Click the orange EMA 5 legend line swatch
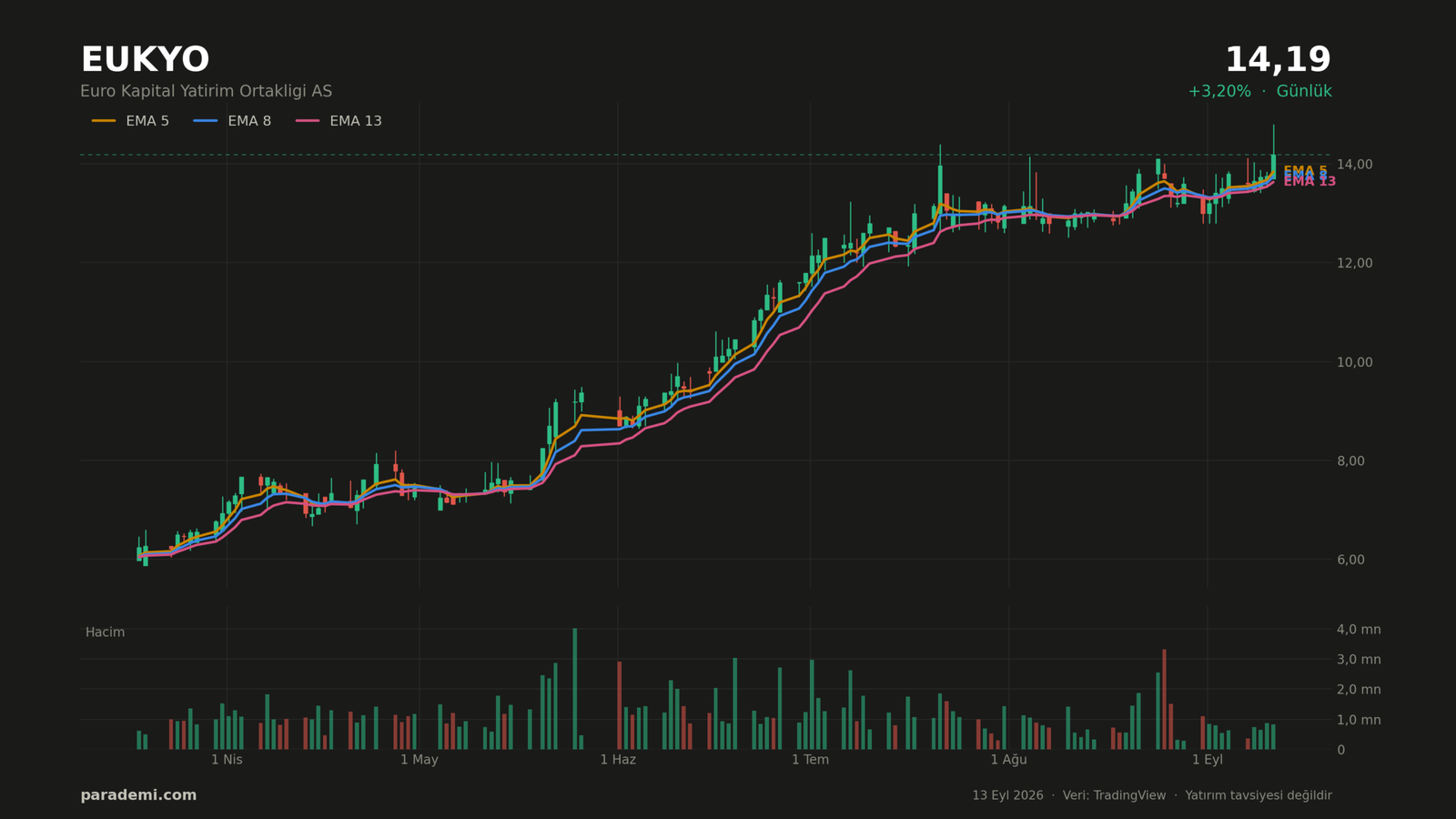The height and width of the screenshot is (819, 1456). tap(104, 121)
